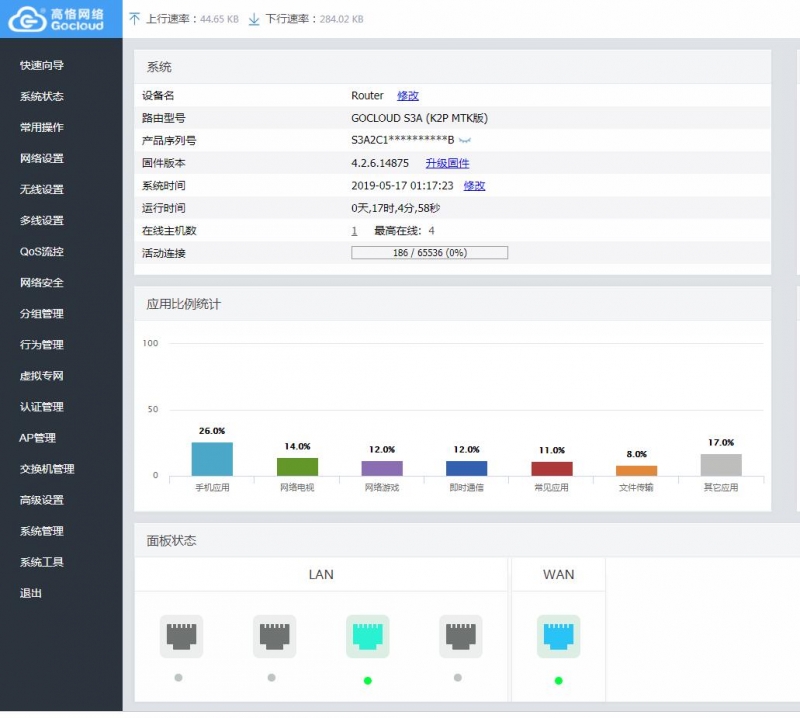Viewport: 800px width, 718px height.
Task: Click the upload speed arrow icon
Action: click(x=135, y=19)
